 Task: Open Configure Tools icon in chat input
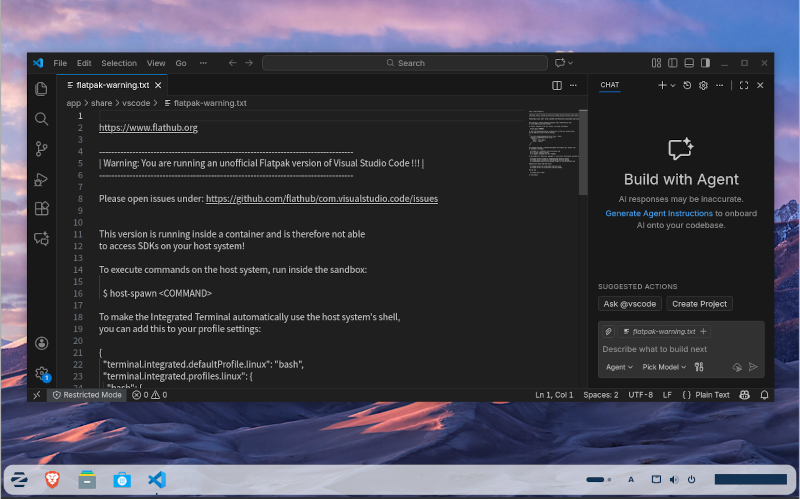click(699, 367)
